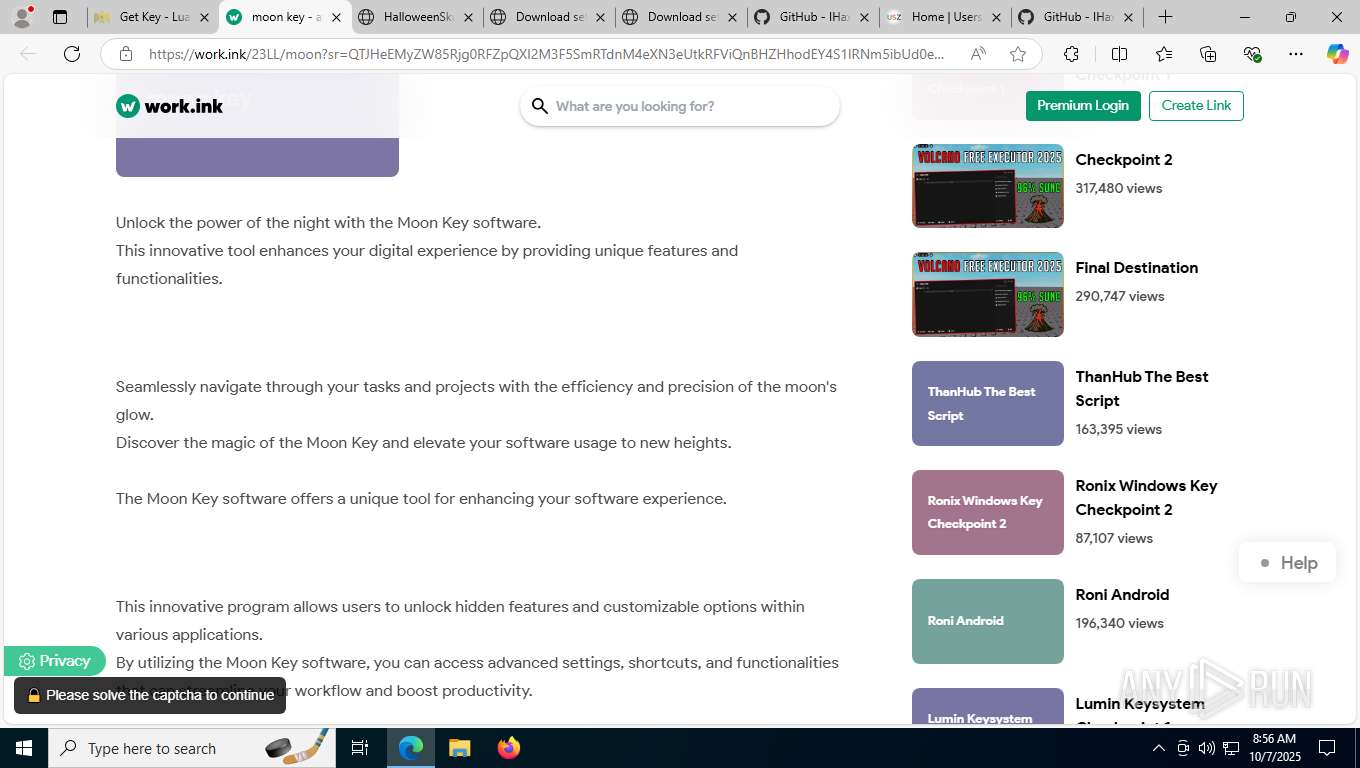The width and height of the screenshot is (1360, 768).
Task: Show hidden system tray icons chevron
Action: (x=1159, y=748)
